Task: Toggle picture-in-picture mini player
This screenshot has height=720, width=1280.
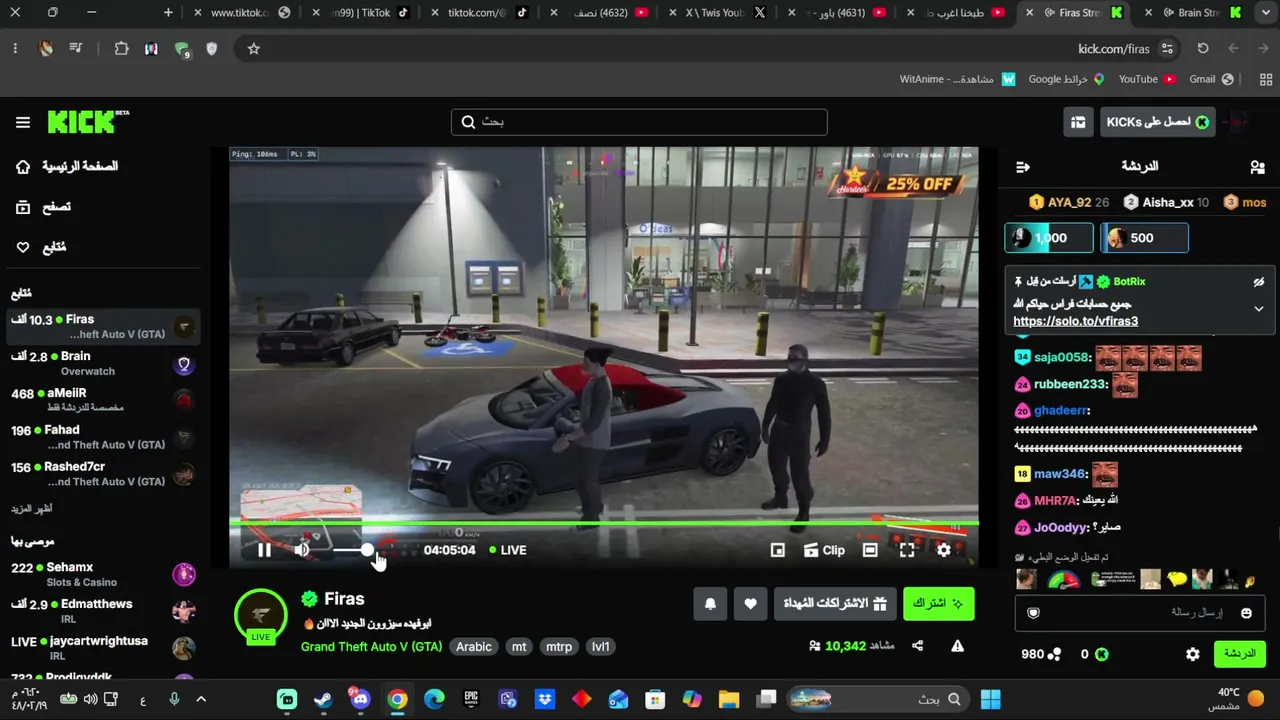Action: (x=778, y=550)
